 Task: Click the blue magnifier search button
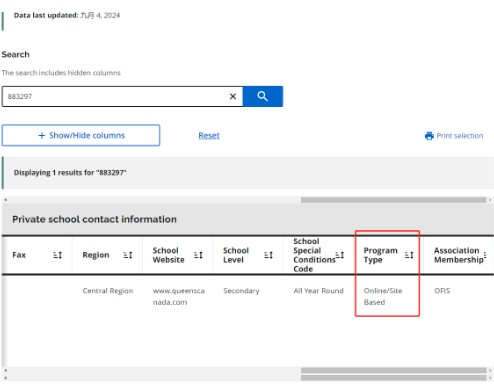[263, 96]
